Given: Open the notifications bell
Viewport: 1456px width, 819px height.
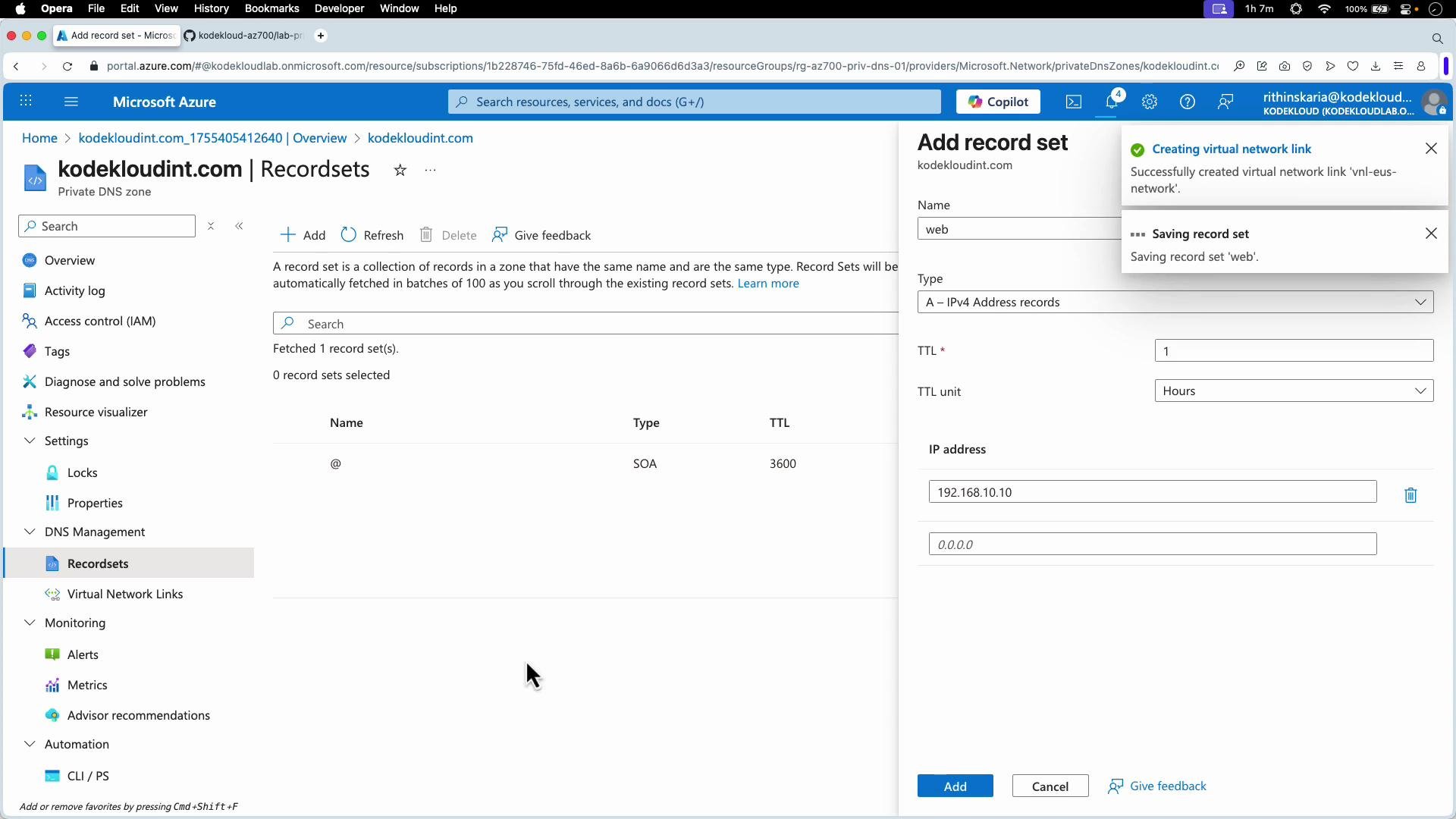Looking at the screenshot, I should pyautogui.click(x=1112, y=102).
